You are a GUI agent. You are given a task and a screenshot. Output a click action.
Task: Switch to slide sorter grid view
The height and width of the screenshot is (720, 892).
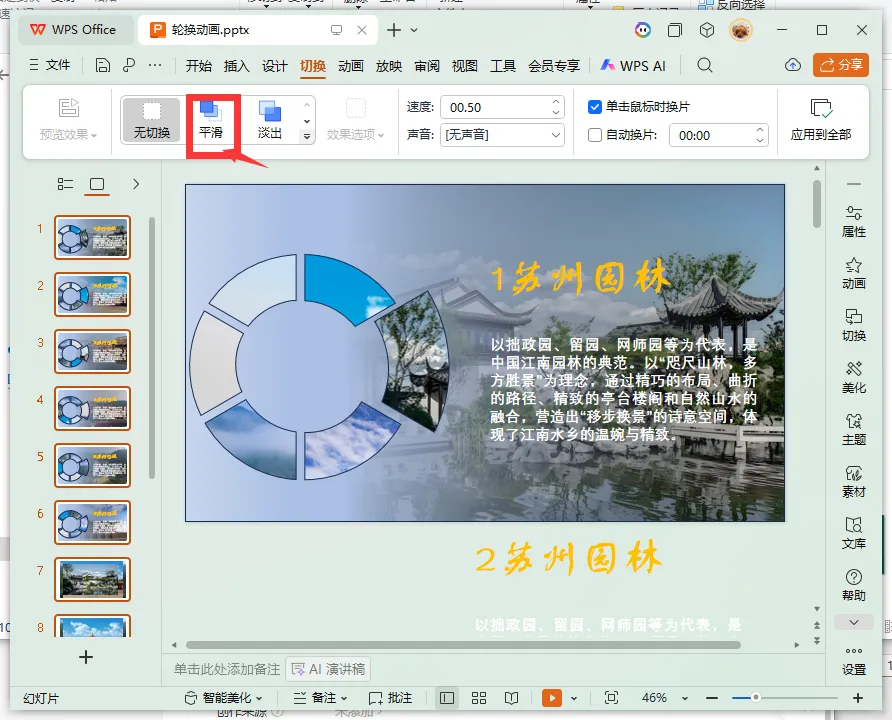[479, 698]
